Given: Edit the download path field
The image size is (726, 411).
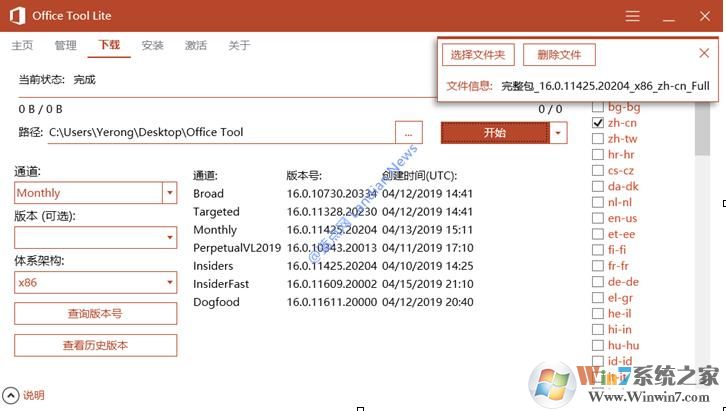Looking at the screenshot, I should (220, 133).
